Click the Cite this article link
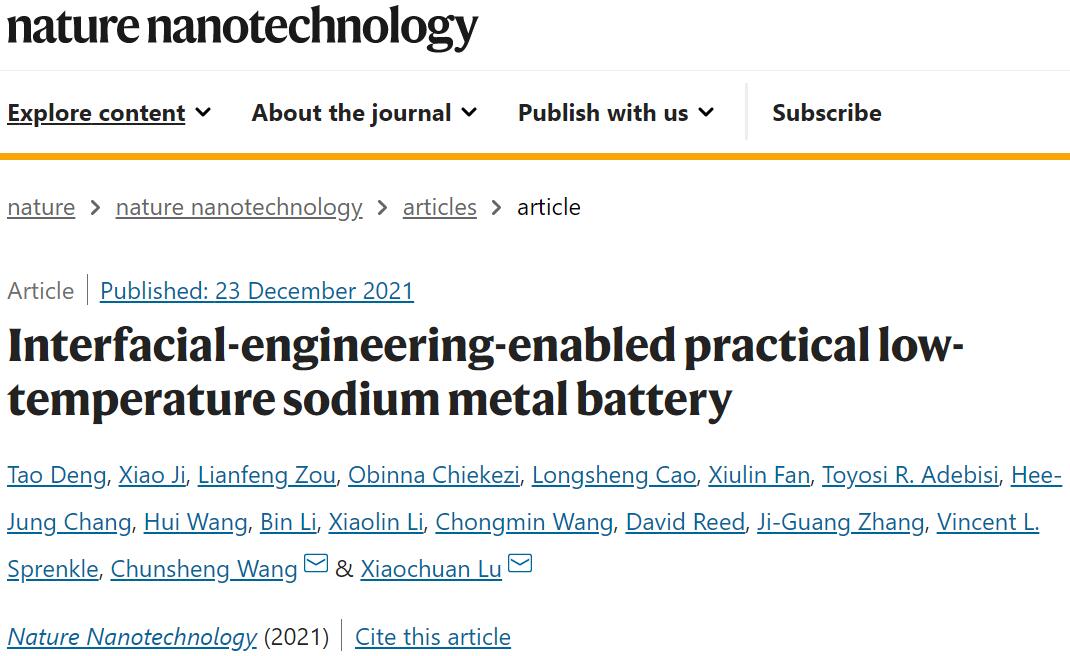 (x=433, y=637)
